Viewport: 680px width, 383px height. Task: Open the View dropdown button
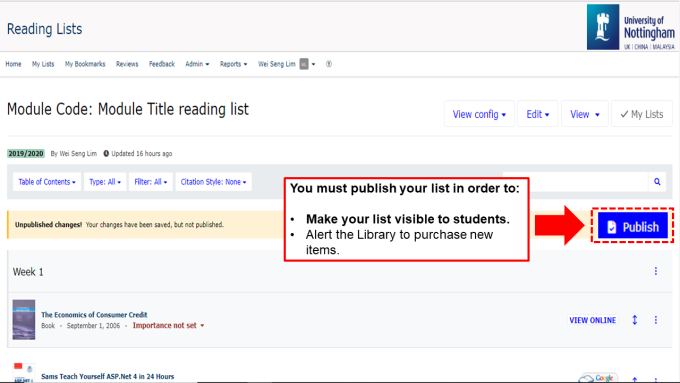(585, 114)
